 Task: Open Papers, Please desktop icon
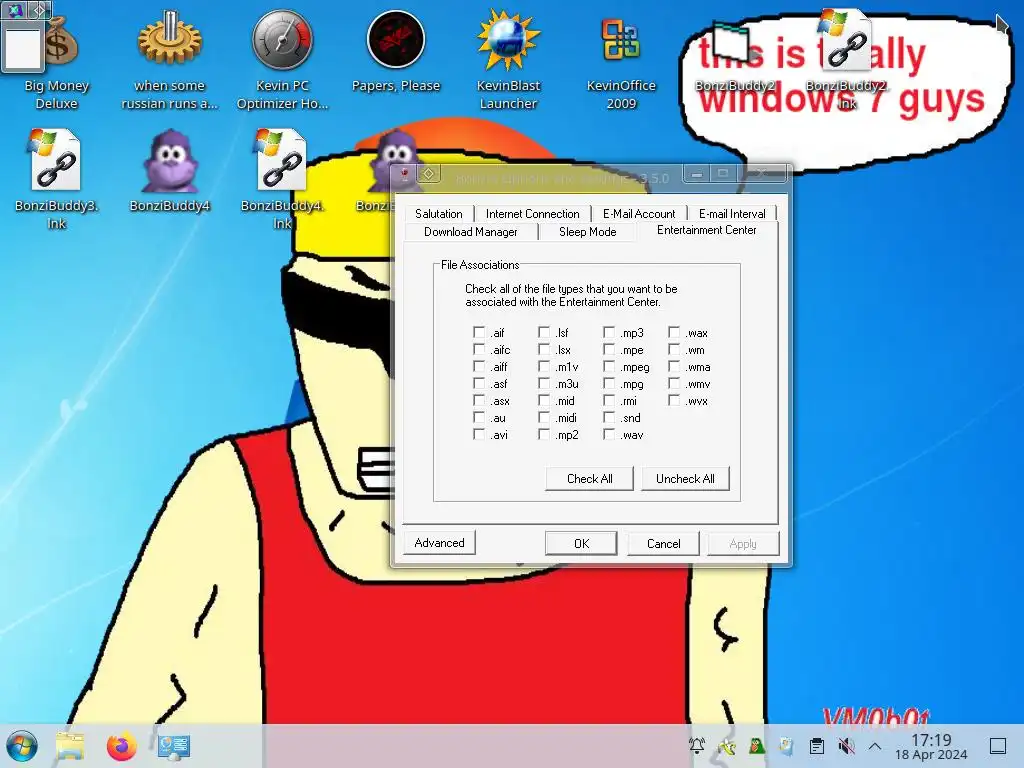click(396, 52)
